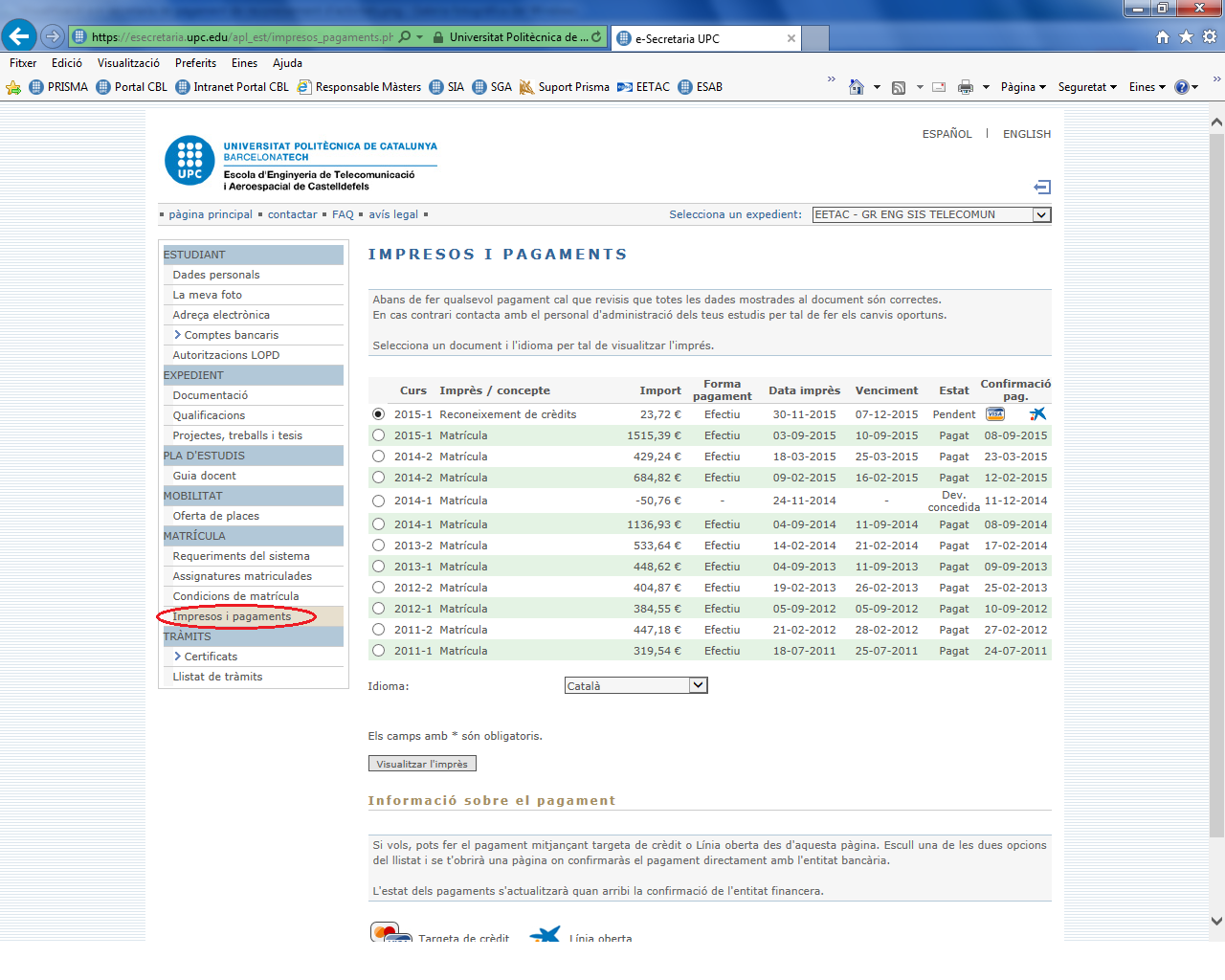Open the RSS feeds icon in toolbar
Image resolution: width=1225 pixels, height=980 pixels.
[899, 87]
